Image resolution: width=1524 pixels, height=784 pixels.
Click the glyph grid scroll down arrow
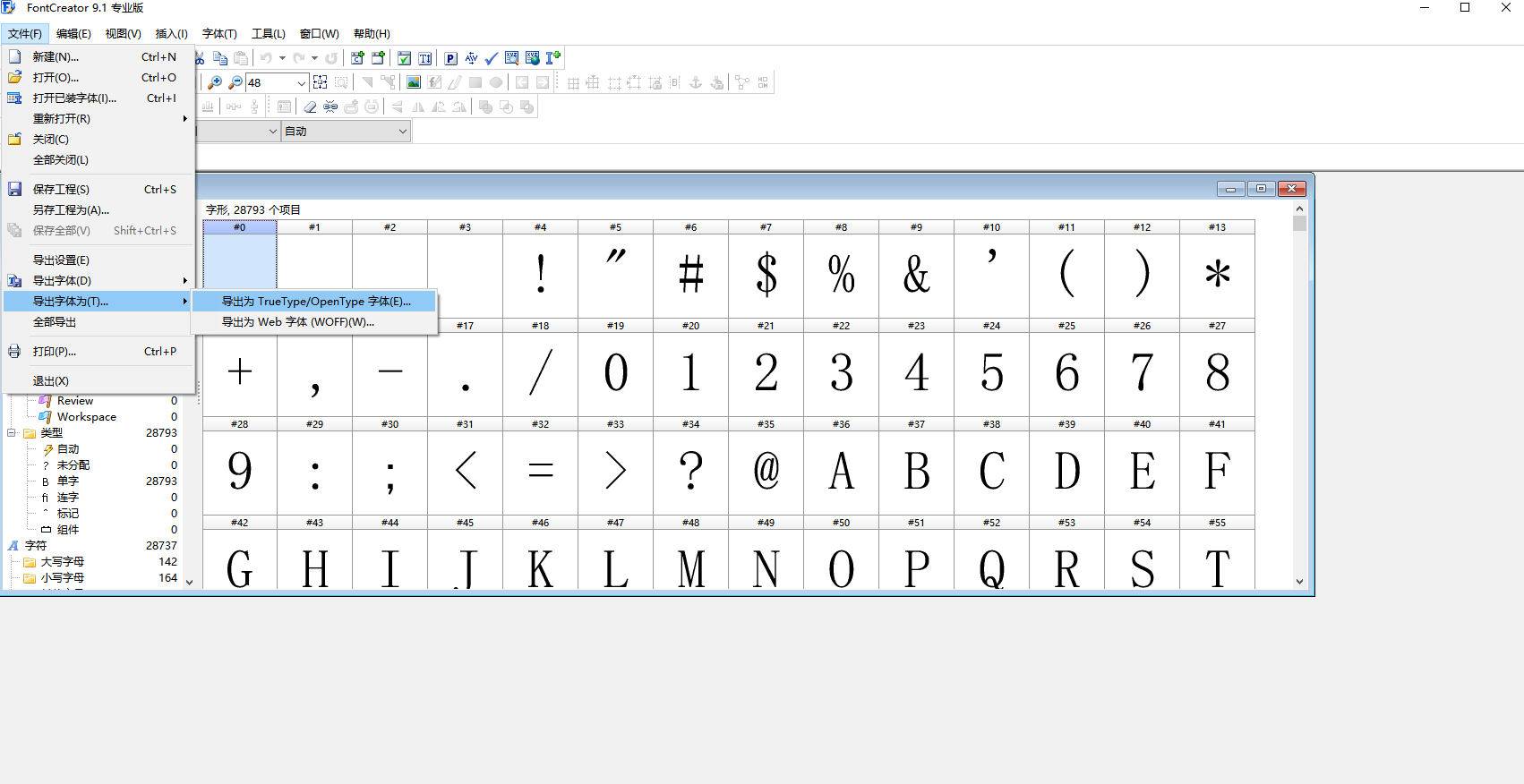tap(1300, 582)
